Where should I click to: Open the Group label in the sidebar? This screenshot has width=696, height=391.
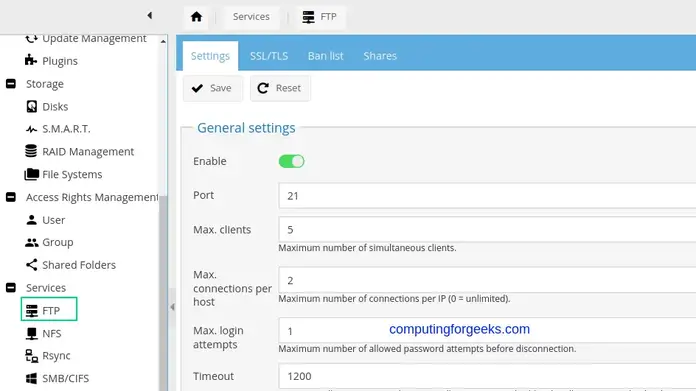click(58, 242)
